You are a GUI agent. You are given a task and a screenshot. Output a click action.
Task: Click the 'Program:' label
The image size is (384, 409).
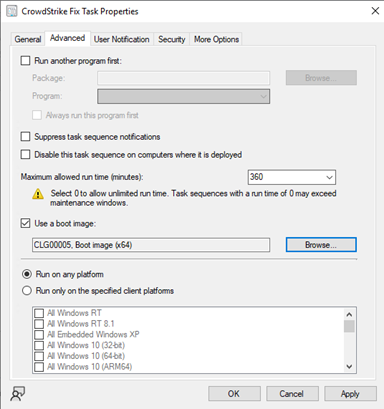(x=47, y=96)
